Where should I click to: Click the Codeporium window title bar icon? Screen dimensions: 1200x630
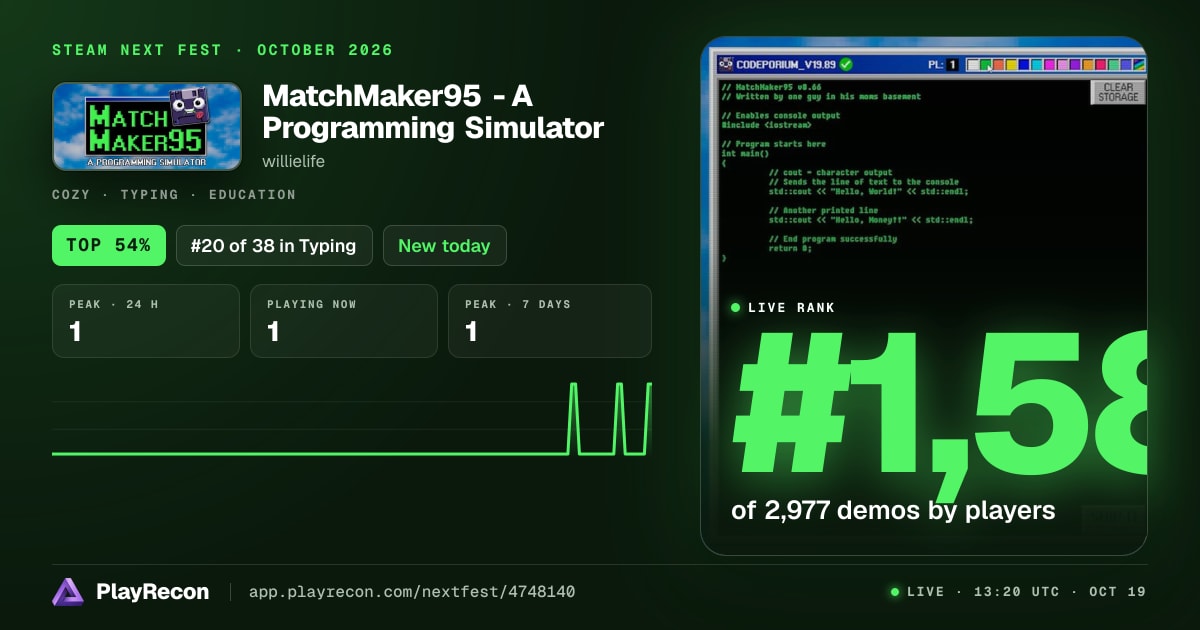coord(726,64)
